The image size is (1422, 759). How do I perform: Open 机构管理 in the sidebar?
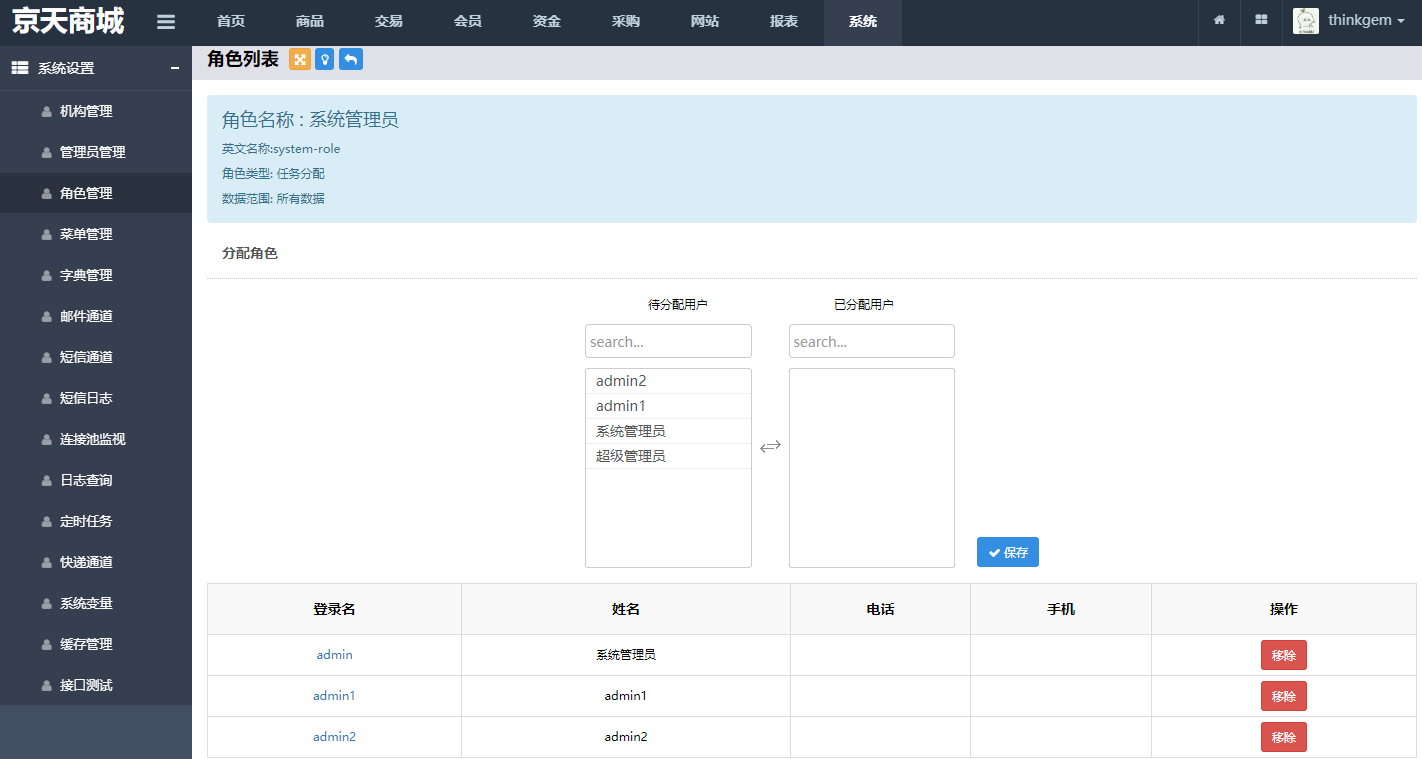pos(96,111)
